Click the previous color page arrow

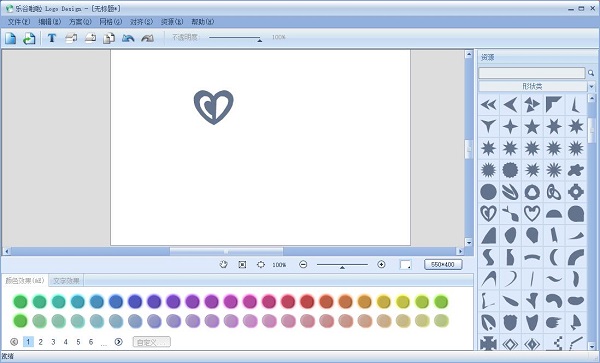[x=14, y=342]
